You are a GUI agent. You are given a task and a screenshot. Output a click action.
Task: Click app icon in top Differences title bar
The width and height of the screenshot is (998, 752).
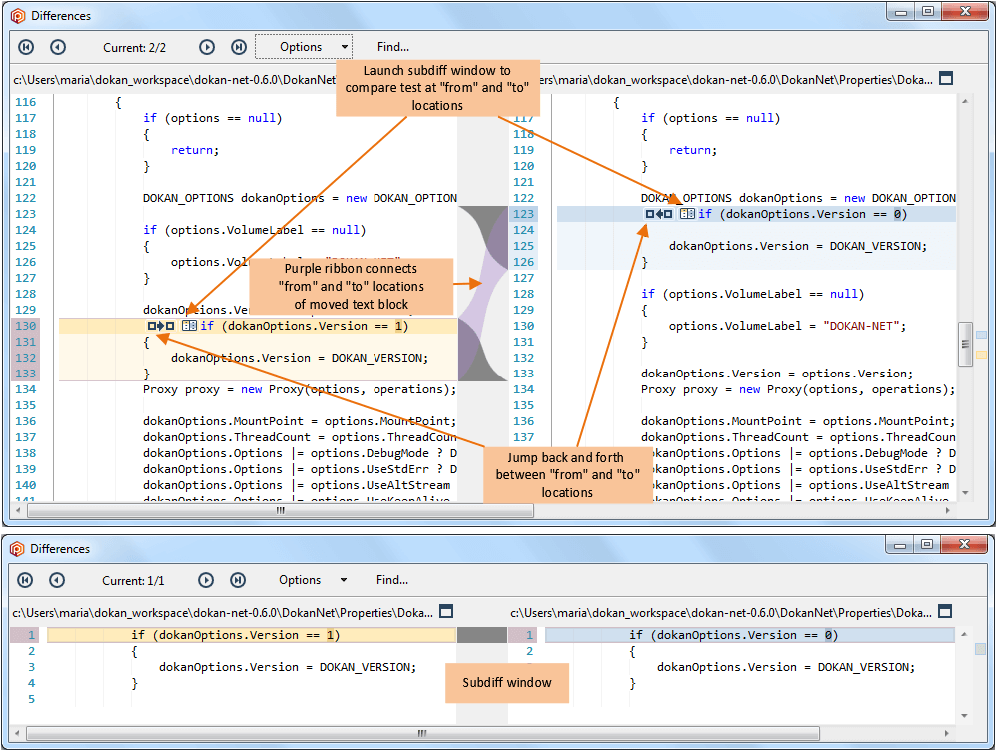point(18,16)
